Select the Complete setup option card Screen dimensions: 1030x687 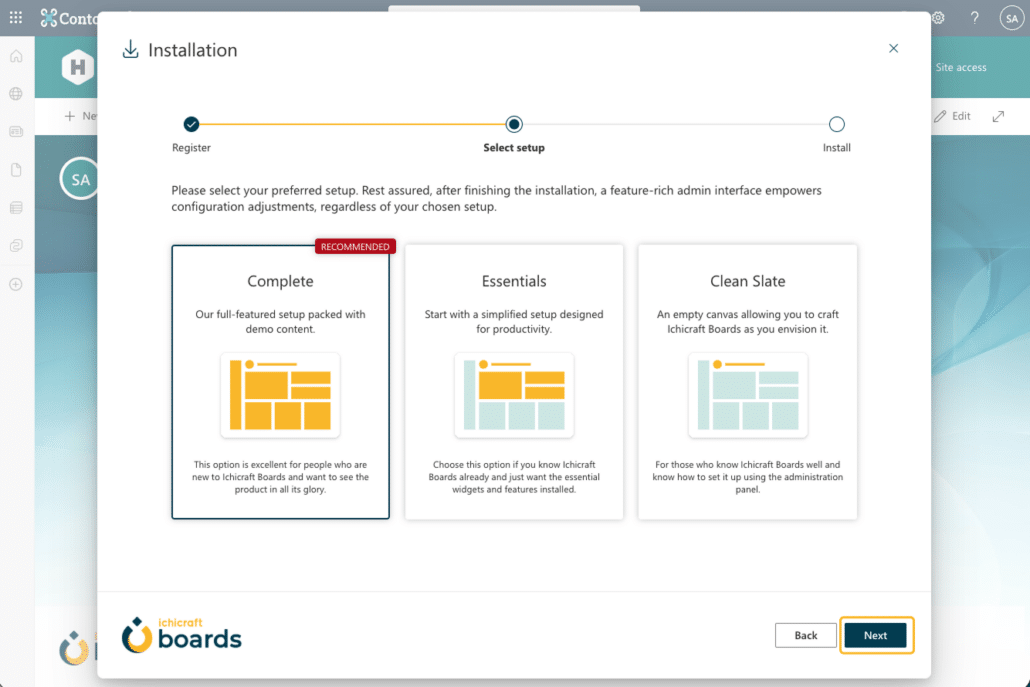pos(280,382)
